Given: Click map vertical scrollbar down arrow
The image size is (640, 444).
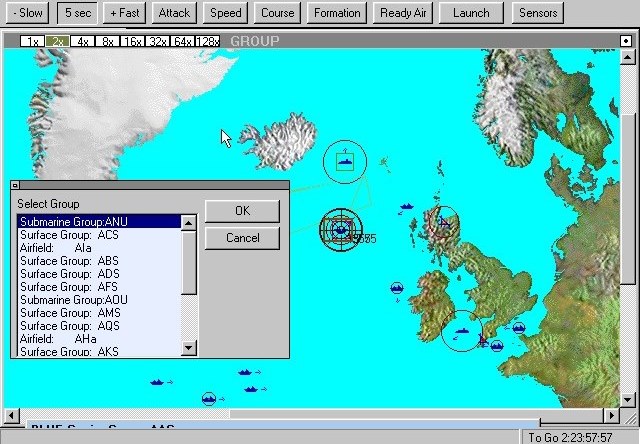Looking at the screenshot, I should click(629, 399).
